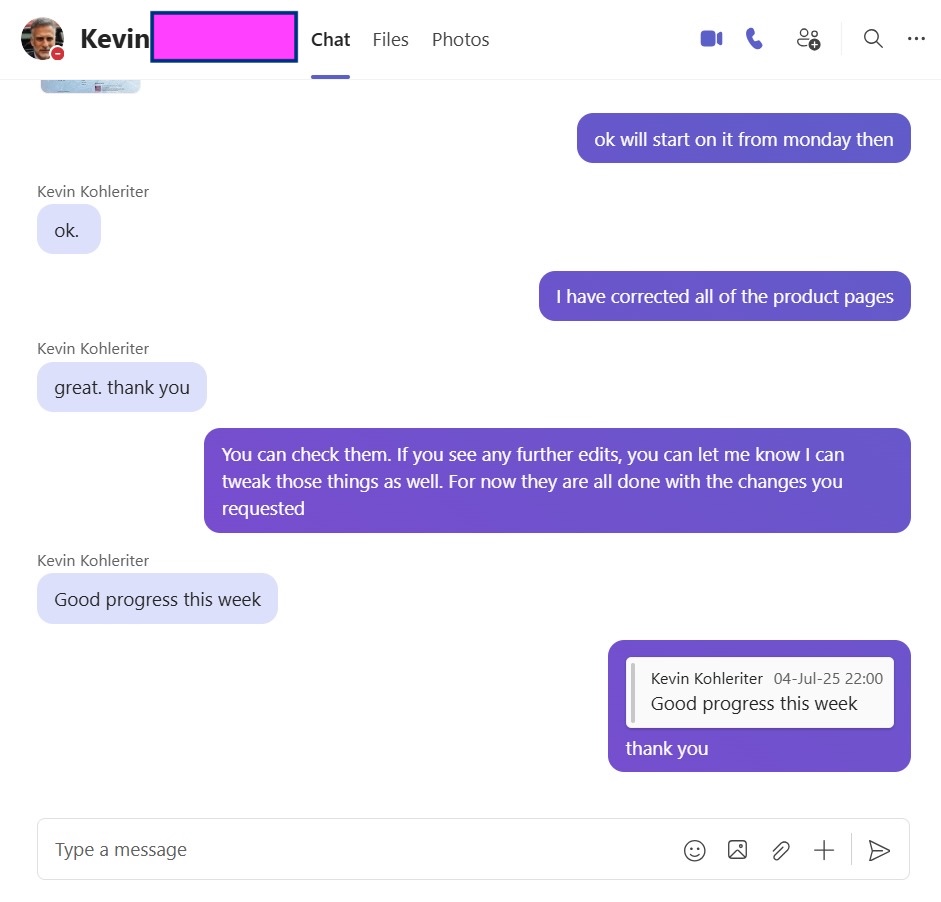Open the partially visible image thumbnail
Screen dimensions: 941x902
click(x=90, y=86)
